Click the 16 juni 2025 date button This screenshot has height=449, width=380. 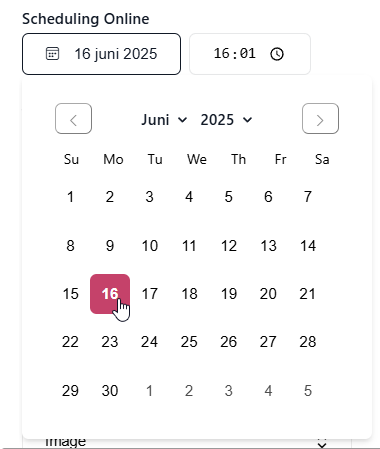point(102,54)
